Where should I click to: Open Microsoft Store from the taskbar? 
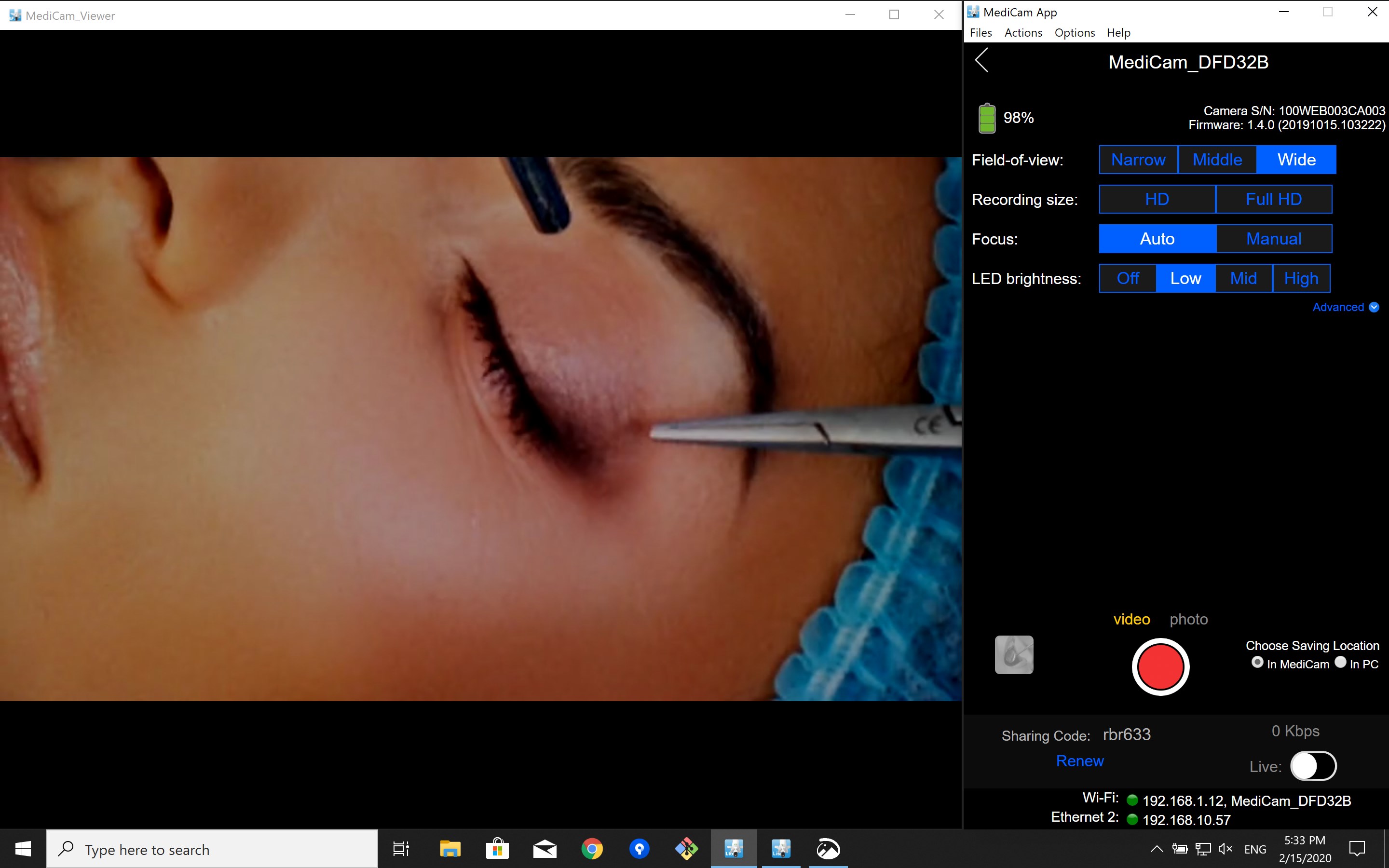click(497, 849)
